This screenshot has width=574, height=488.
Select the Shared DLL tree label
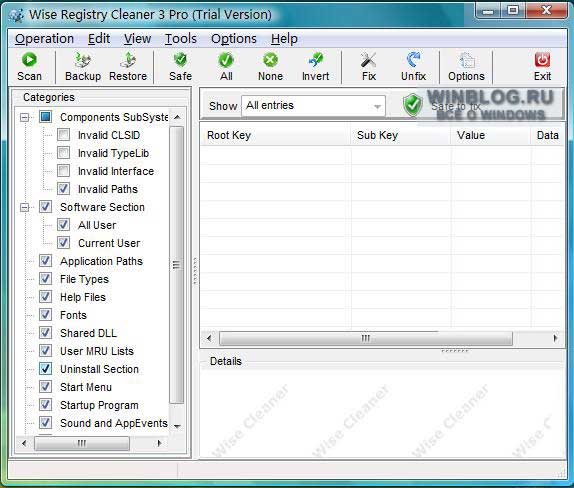[x=88, y=333]
